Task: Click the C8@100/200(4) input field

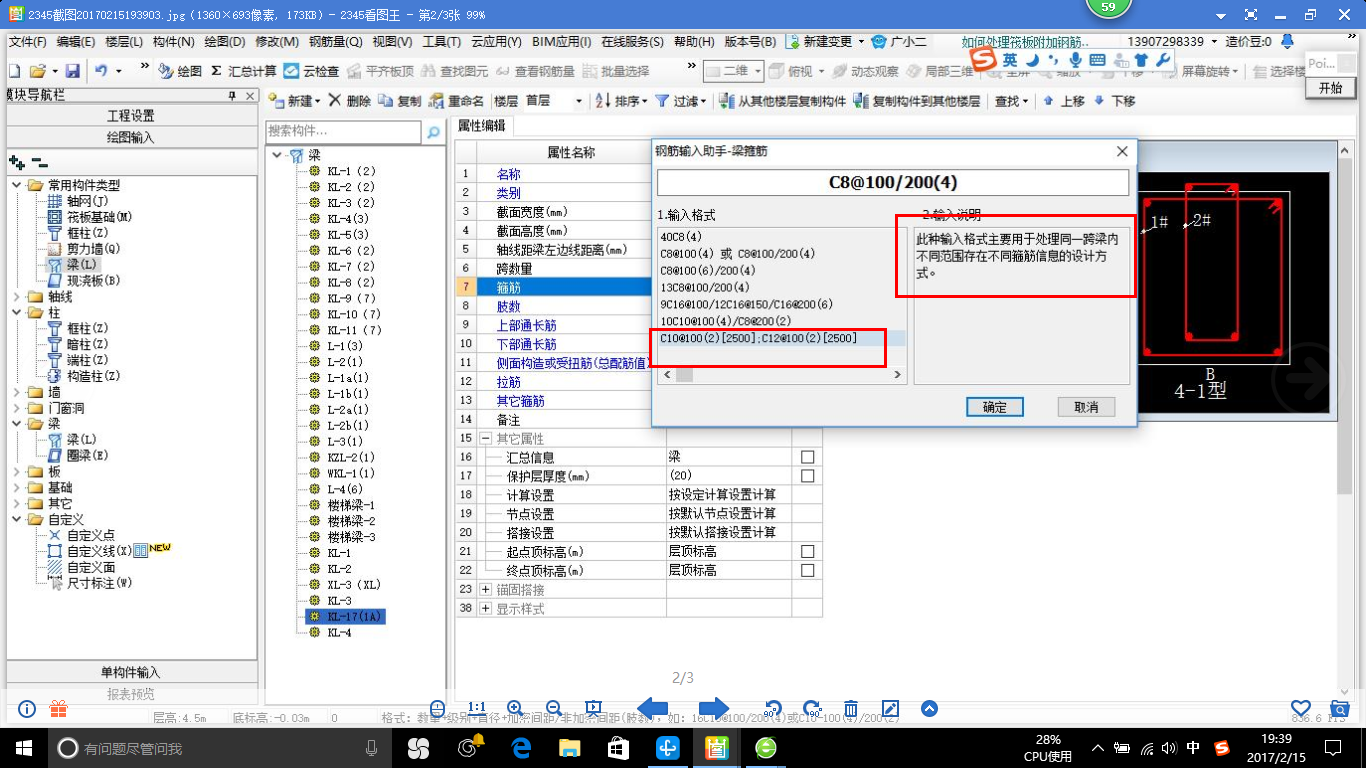Action: 893,182
